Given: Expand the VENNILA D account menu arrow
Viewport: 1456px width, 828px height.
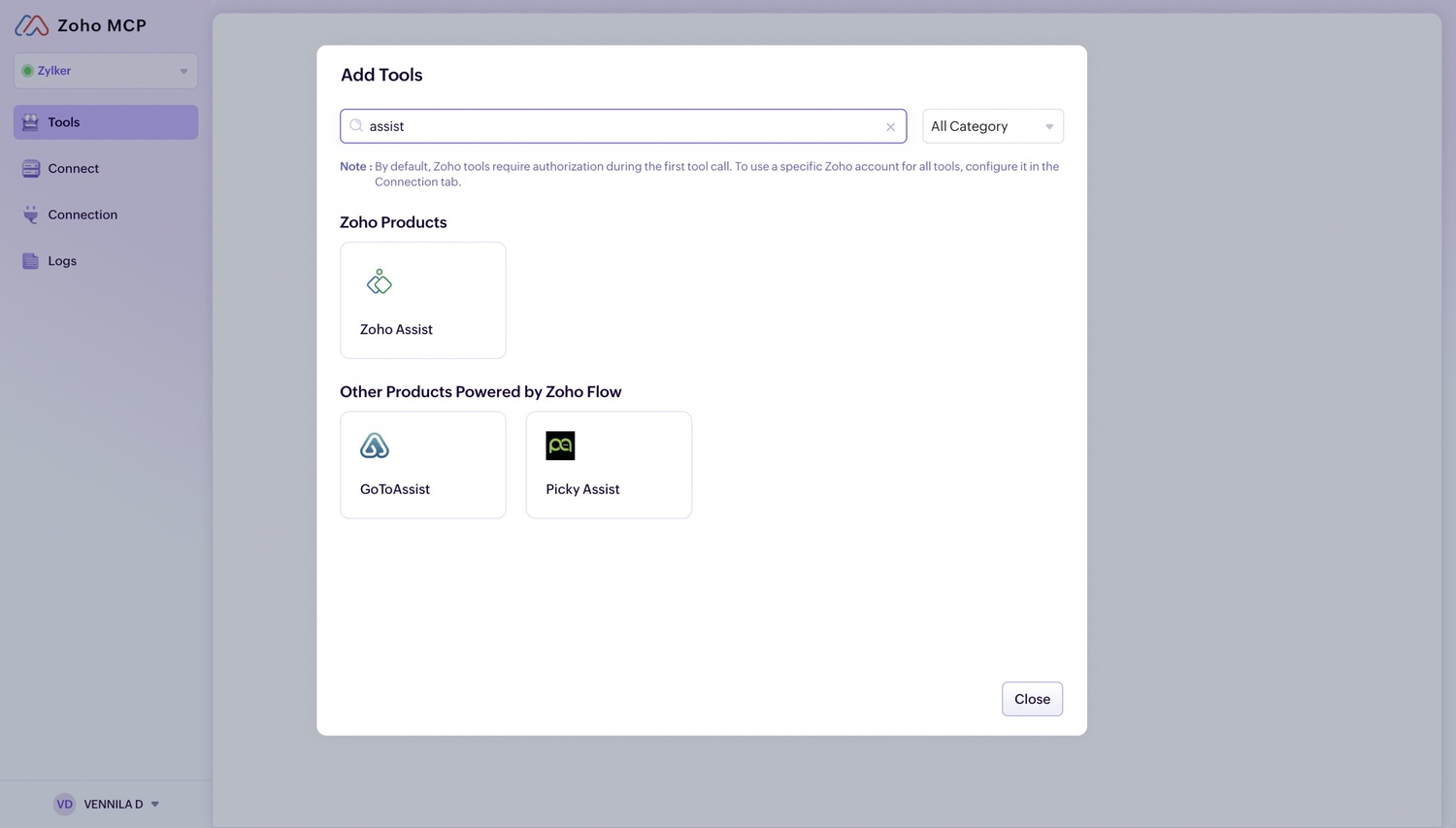Looking at the screenshot, I should pyautogui.click(x=155, y=804).
